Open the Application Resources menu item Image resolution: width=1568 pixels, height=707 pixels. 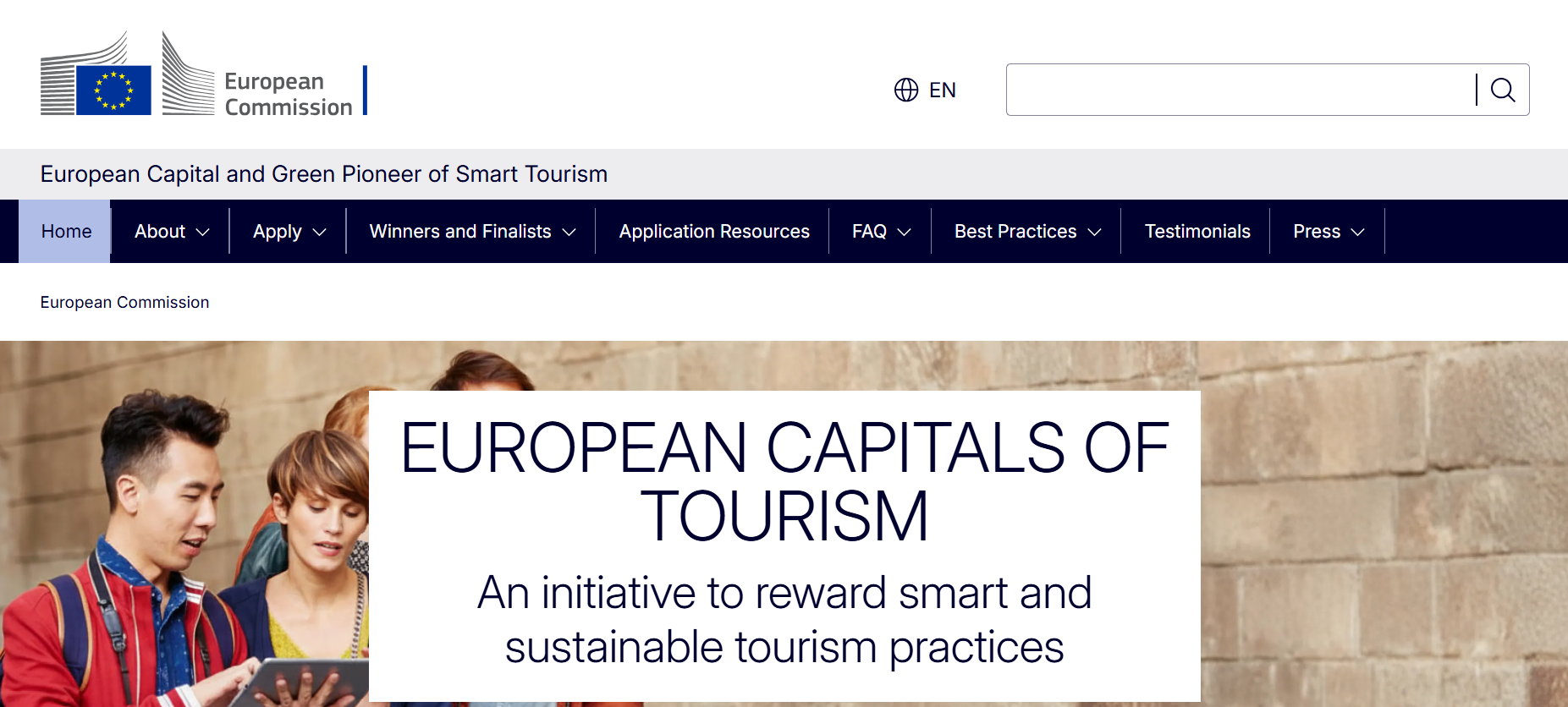click(x=713, y=232)
